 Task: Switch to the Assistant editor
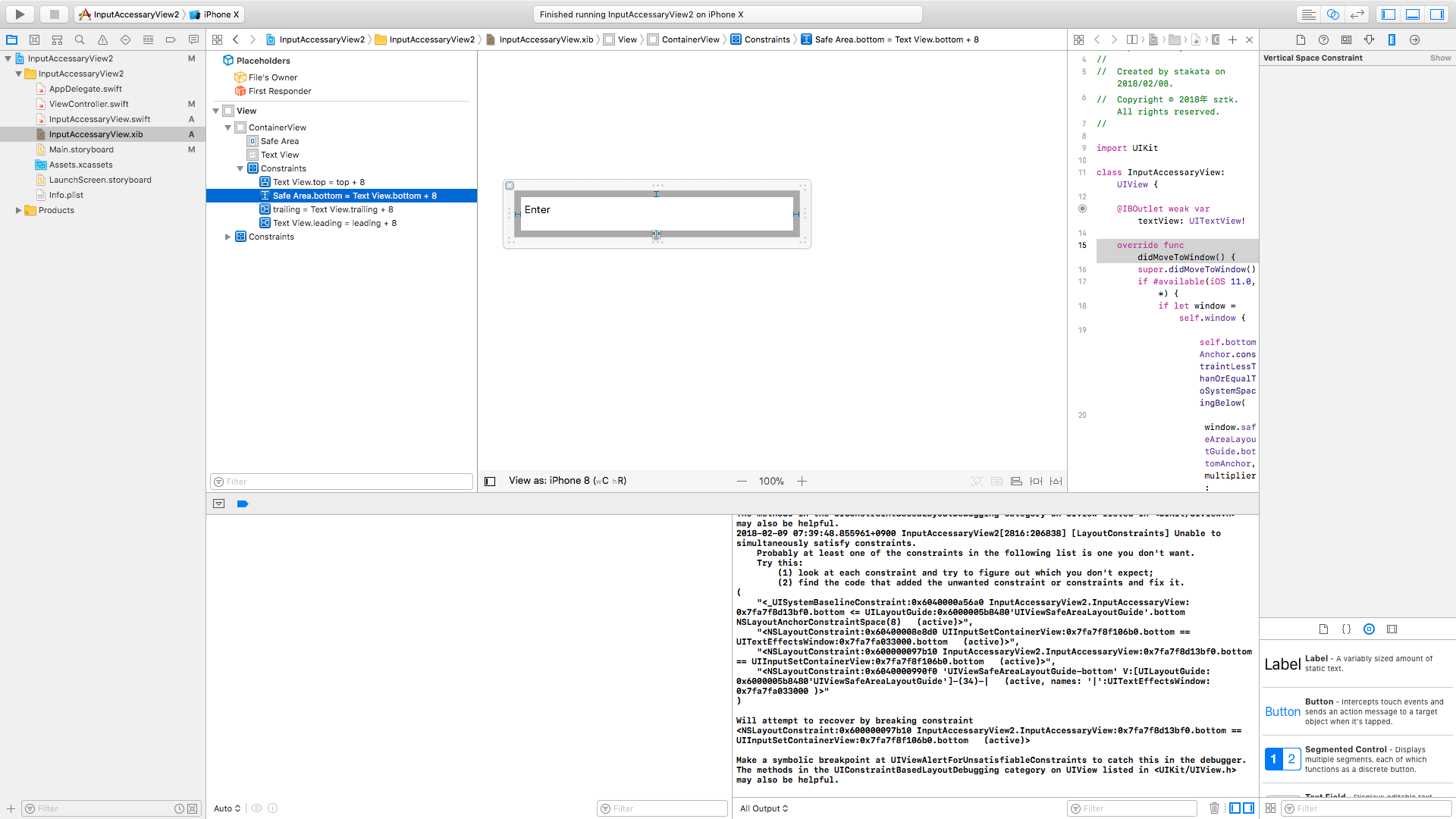click(x=1332, y=14)
